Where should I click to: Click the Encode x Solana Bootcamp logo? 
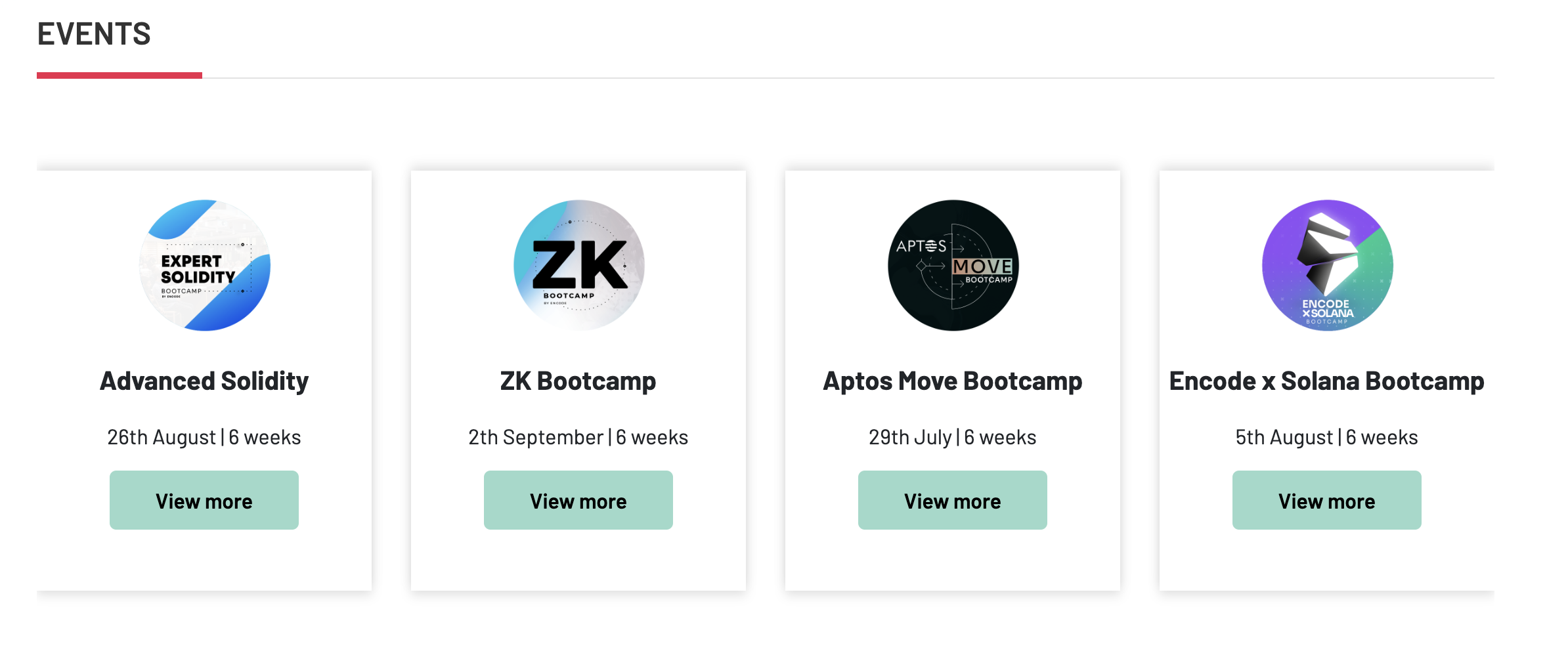click(x=1326, y=265)
